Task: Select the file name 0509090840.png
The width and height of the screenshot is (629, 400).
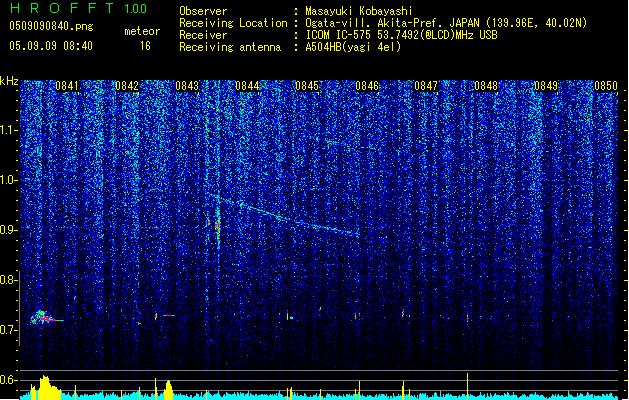Action: tap(51, 26)
